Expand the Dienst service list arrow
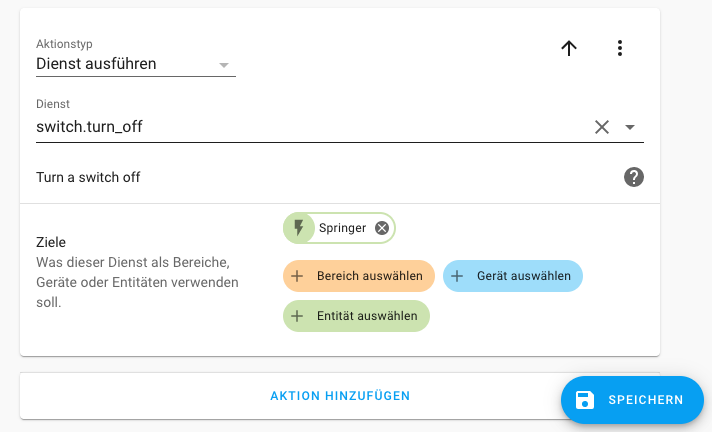Image resolution: width=712 pixels, height=432 pixels. [x=630, y=127]
